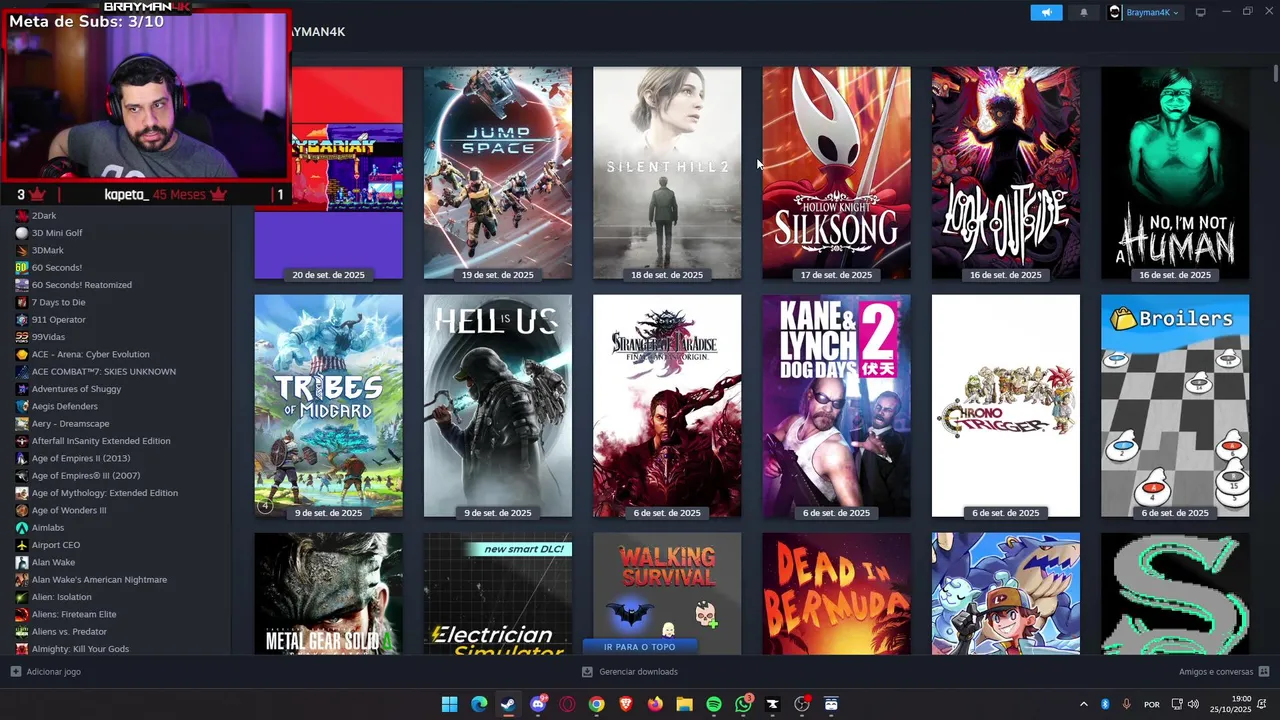Open Amigos e conversas
This screenshot has height=720, width=1280.
pos(1223,672)
